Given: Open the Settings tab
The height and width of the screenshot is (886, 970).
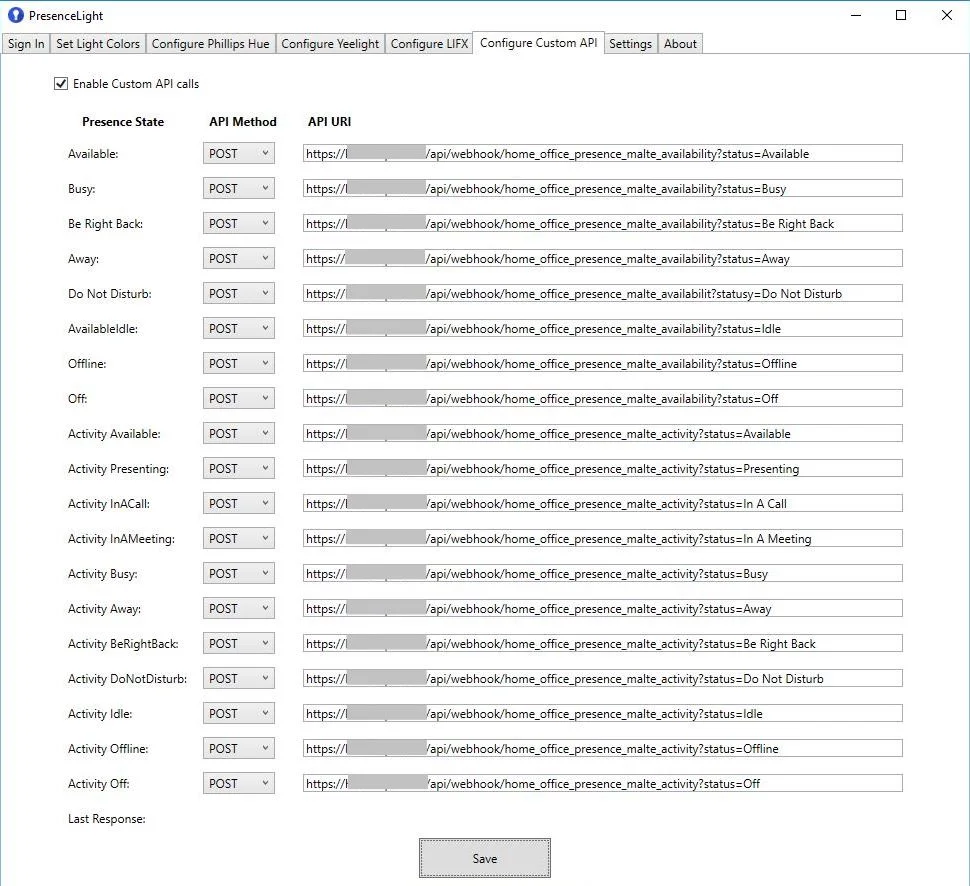Looking at the screenshot, I should coord(630,44).
